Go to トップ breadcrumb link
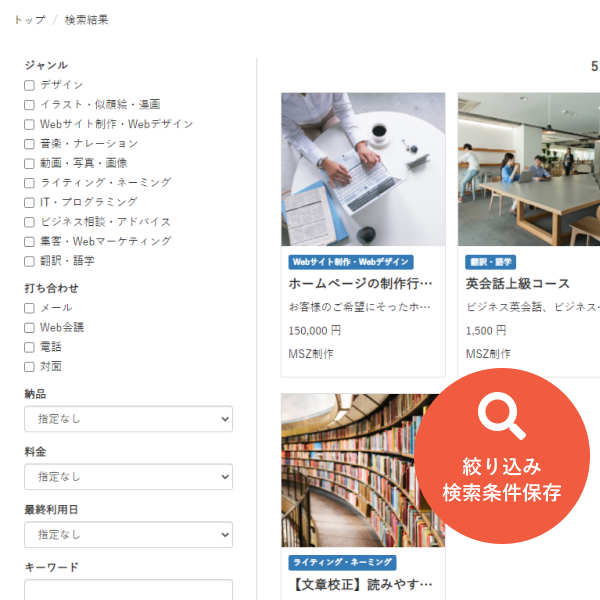The height and width of the screenshot is (600, 600). [29, 20]
